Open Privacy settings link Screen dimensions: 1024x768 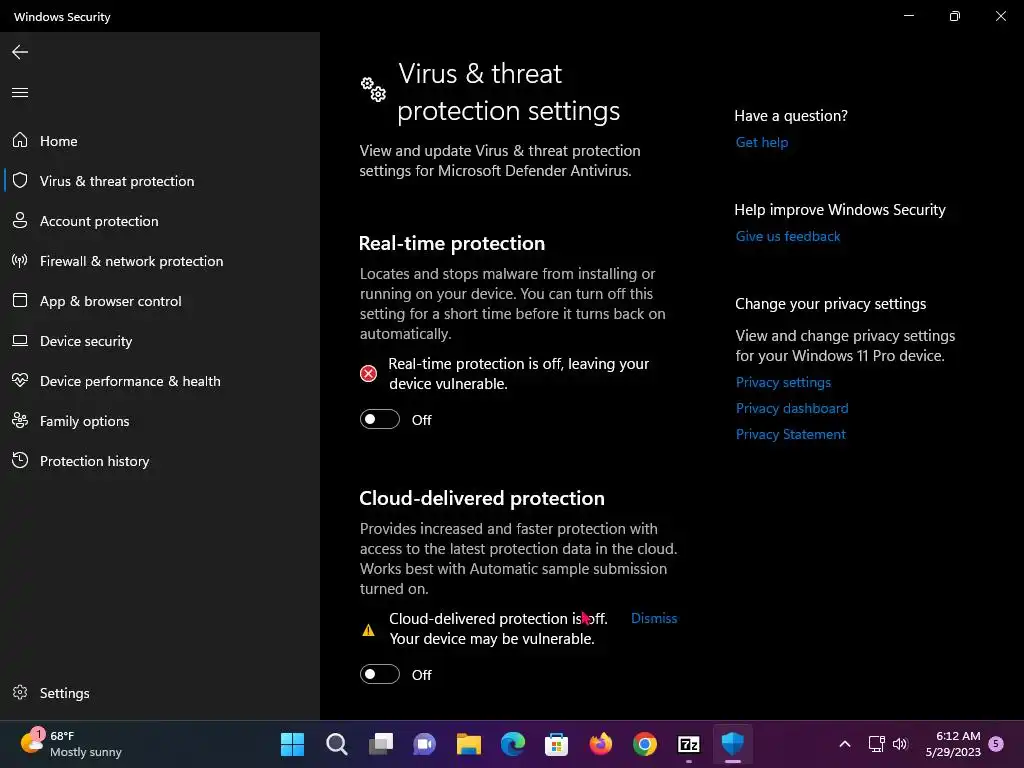(783, 382)
